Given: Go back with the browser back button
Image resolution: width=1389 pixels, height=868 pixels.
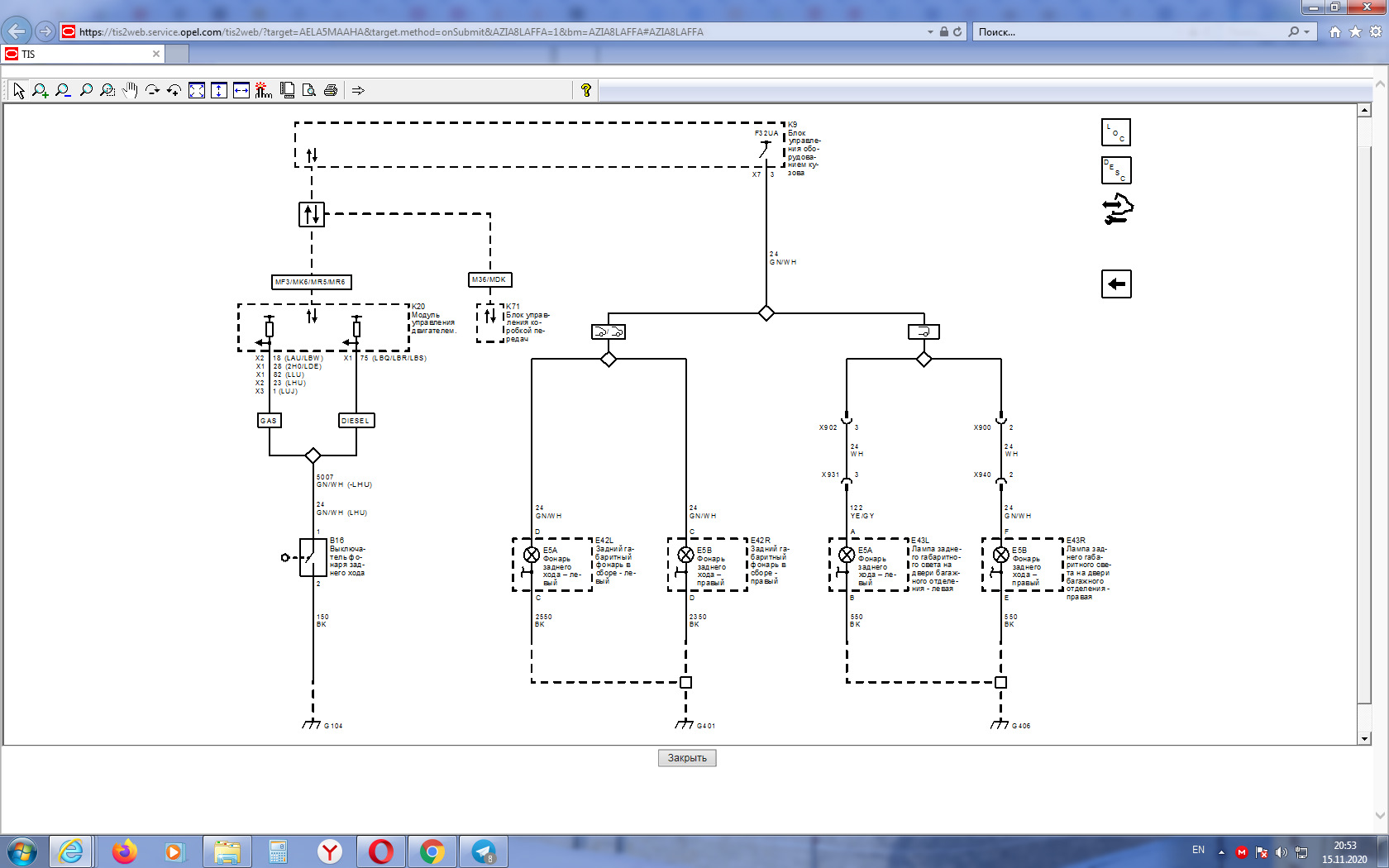Looking at the screenshot, I should (x=17, y=31).
